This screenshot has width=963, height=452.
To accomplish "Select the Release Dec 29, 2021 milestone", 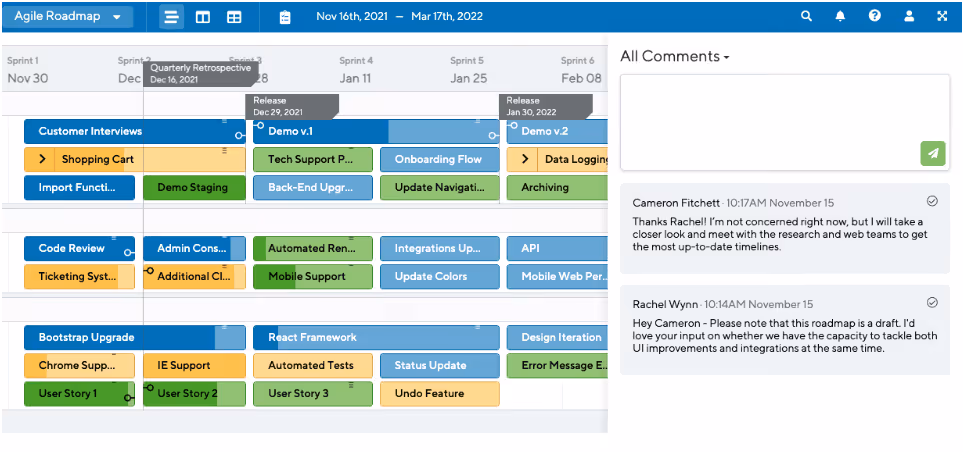I will pos(292,106).
